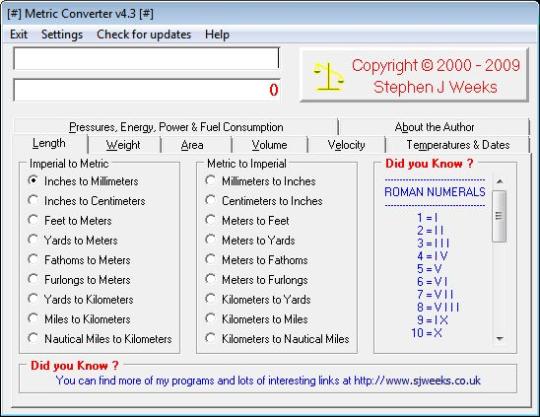Switch to the Velocity tab
This screenshot has width=540, height=417.
(x=346, y=145)
